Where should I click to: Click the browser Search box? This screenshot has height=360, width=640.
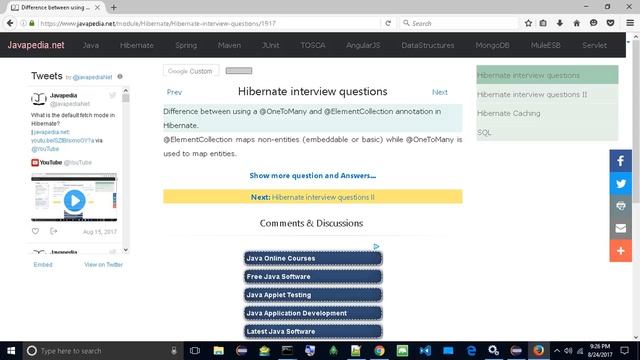point(458,23)
